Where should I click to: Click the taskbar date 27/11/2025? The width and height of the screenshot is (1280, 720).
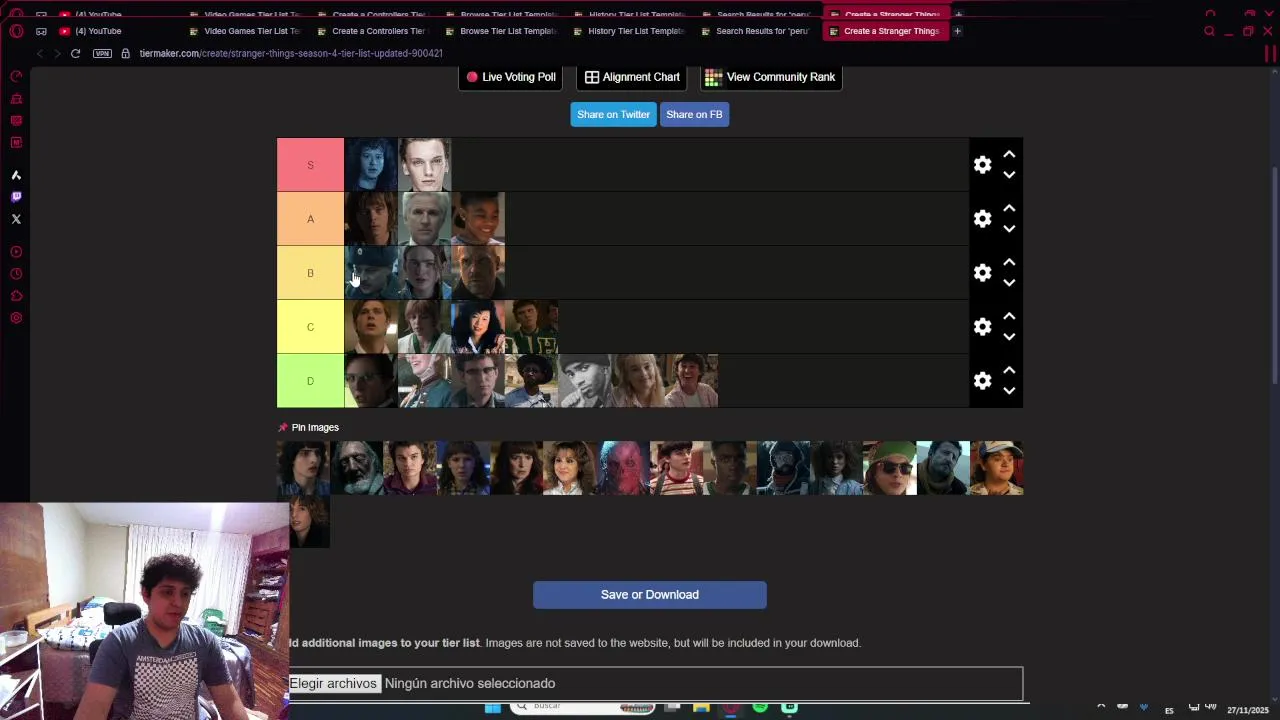(x=1247, y=710)
